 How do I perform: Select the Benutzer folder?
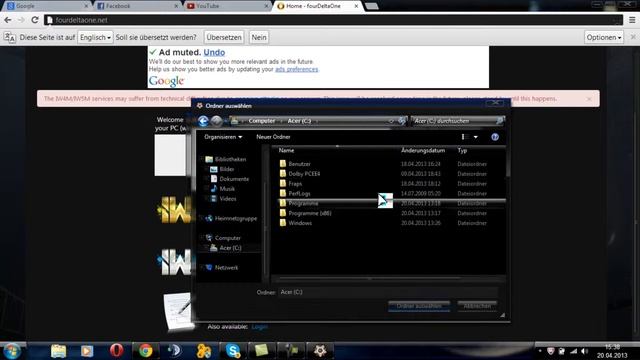[x=299, y=164]
